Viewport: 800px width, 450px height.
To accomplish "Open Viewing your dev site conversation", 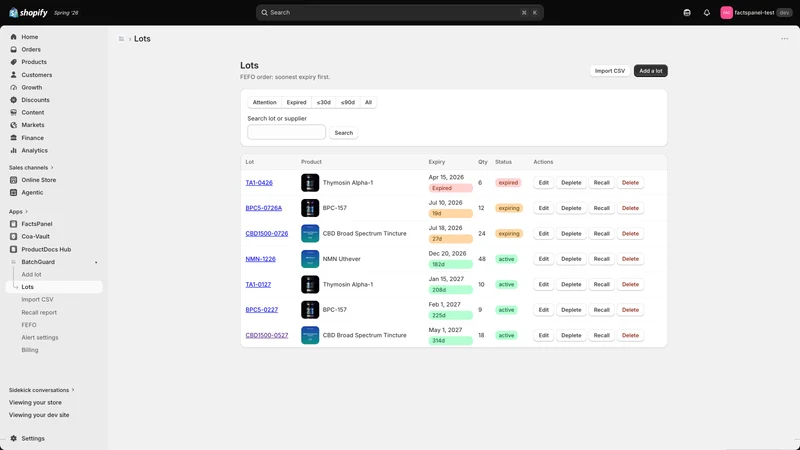I will [x=39, y=415].
